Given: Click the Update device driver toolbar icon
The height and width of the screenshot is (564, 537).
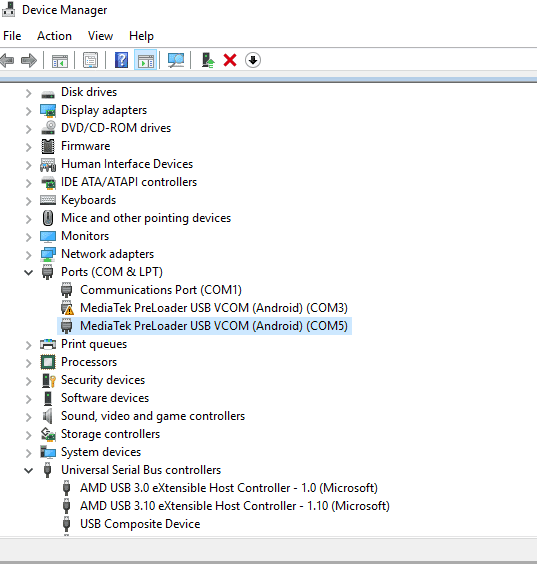Looking at the screenshot, I should 208,60.
